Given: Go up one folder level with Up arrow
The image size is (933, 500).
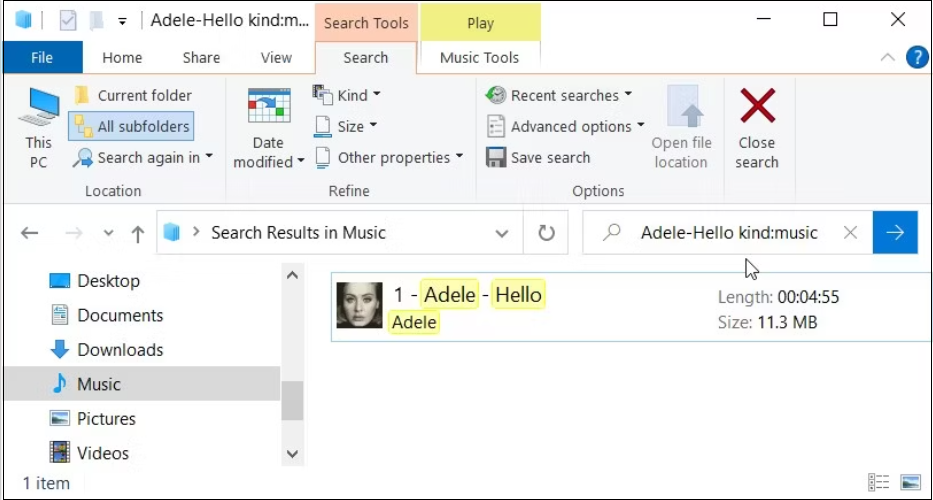Looking at the screenshot, I should click(x=138, y=233).
